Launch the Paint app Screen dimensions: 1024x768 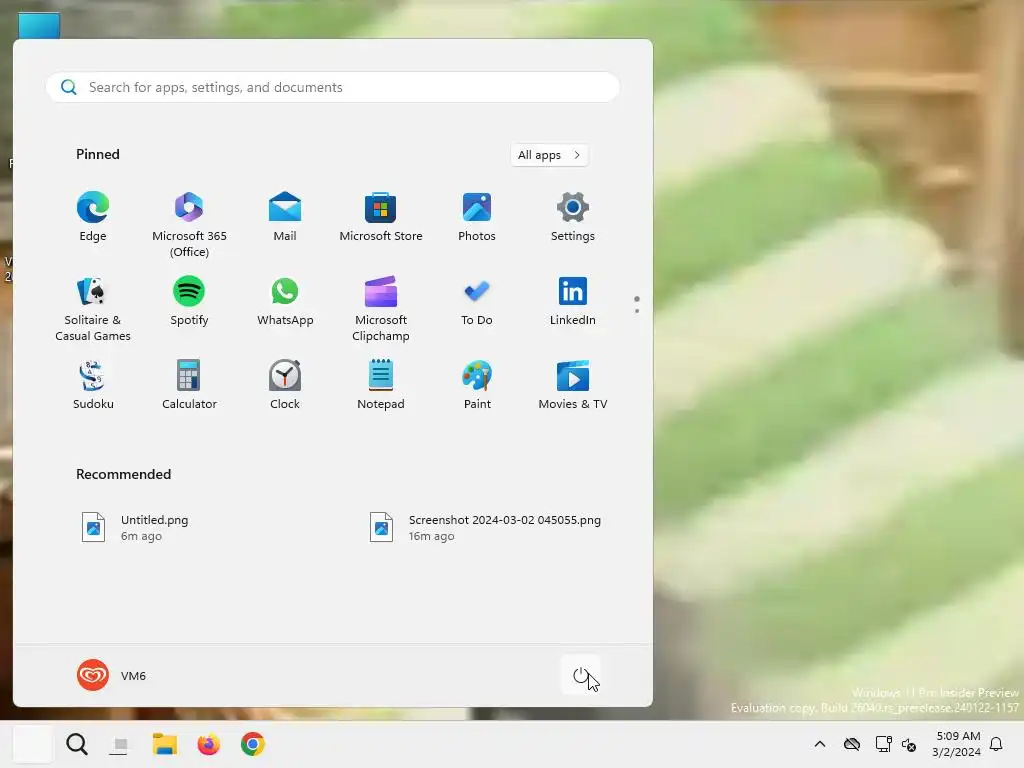coord(477,385)
